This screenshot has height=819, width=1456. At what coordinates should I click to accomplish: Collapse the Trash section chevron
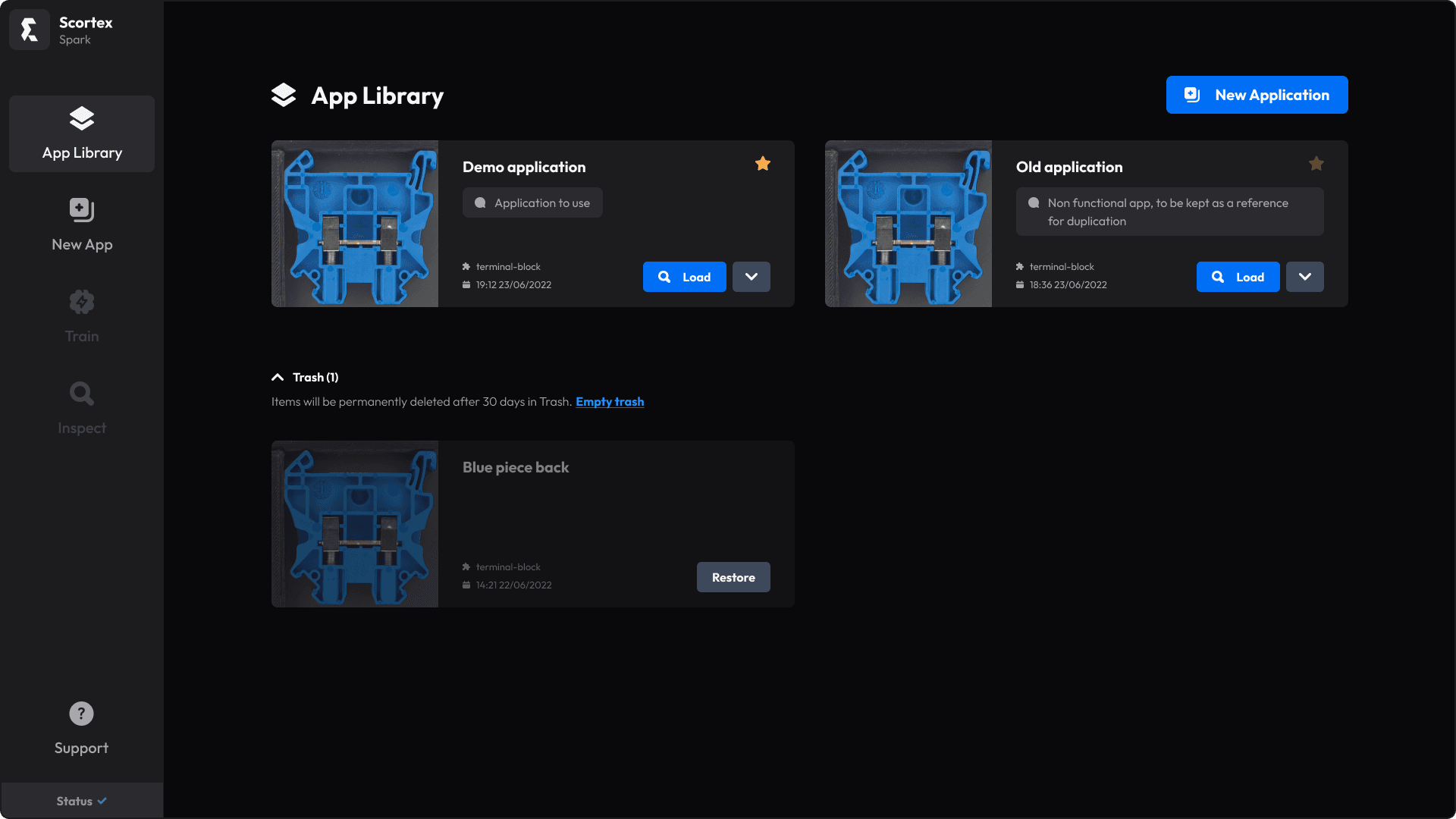pyautogui.click(x=278, y=378)
